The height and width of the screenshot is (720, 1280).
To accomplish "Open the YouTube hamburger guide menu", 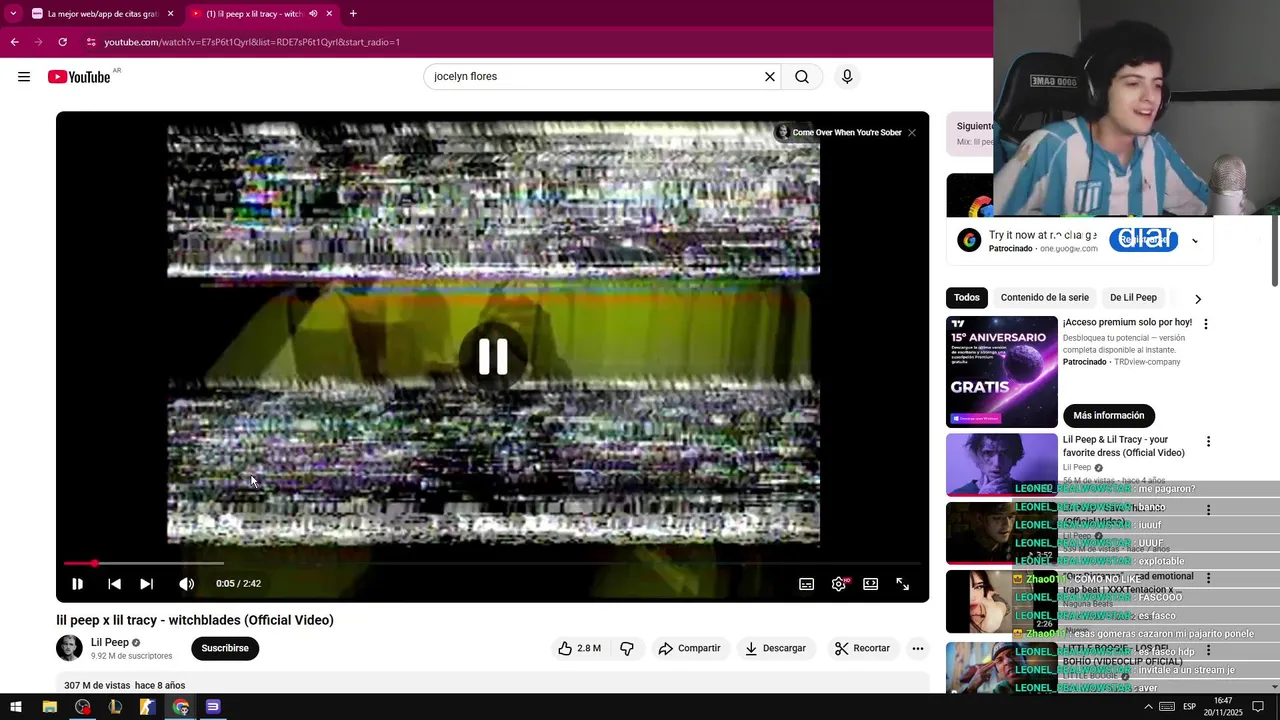I will tap(24, 77).
